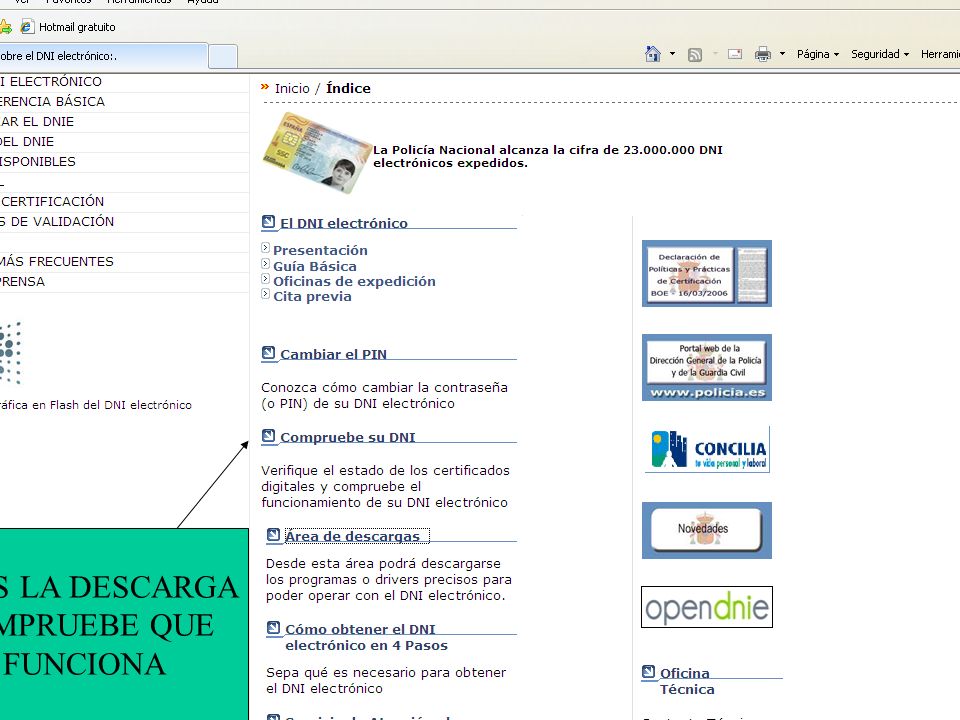960x720 pixels.
Task: Select the PRENSA sidebar item
Action: 23,282
